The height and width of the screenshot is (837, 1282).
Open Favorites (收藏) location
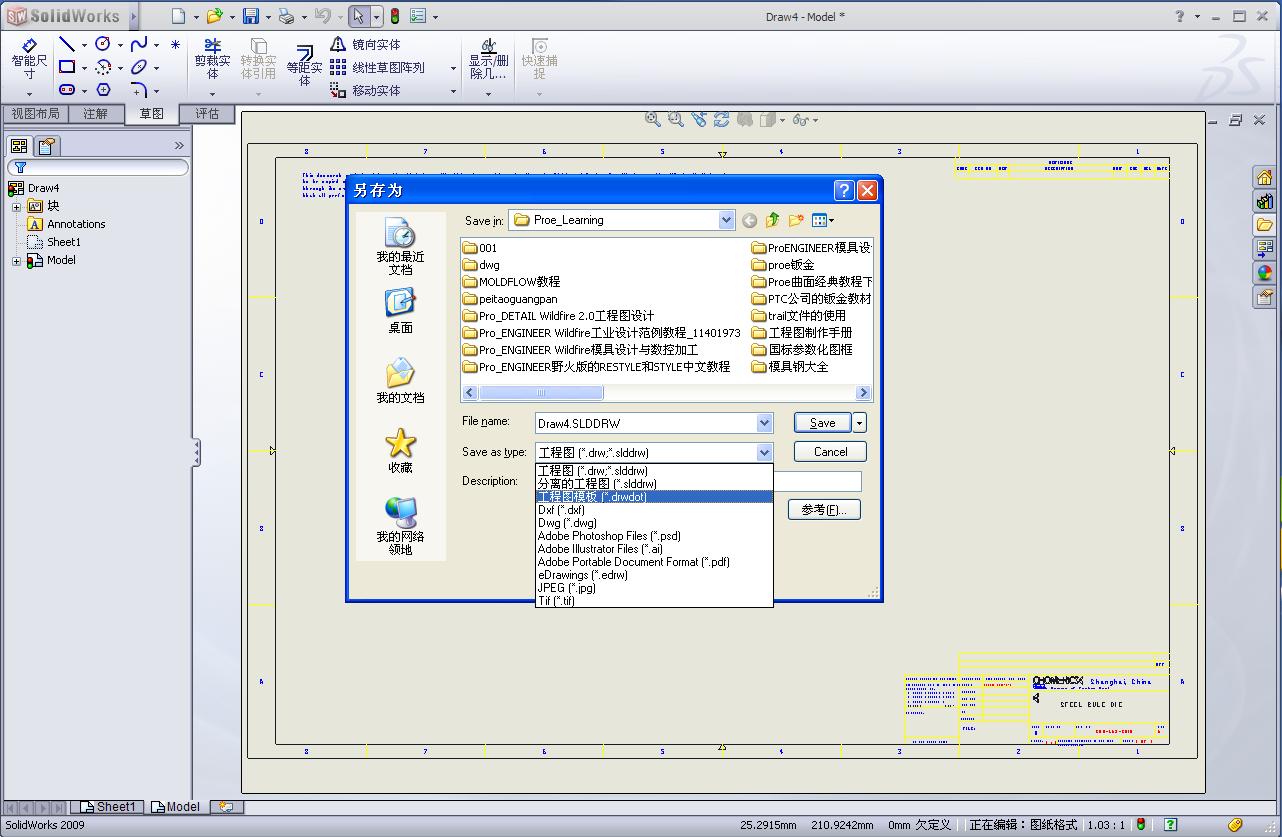400,450
